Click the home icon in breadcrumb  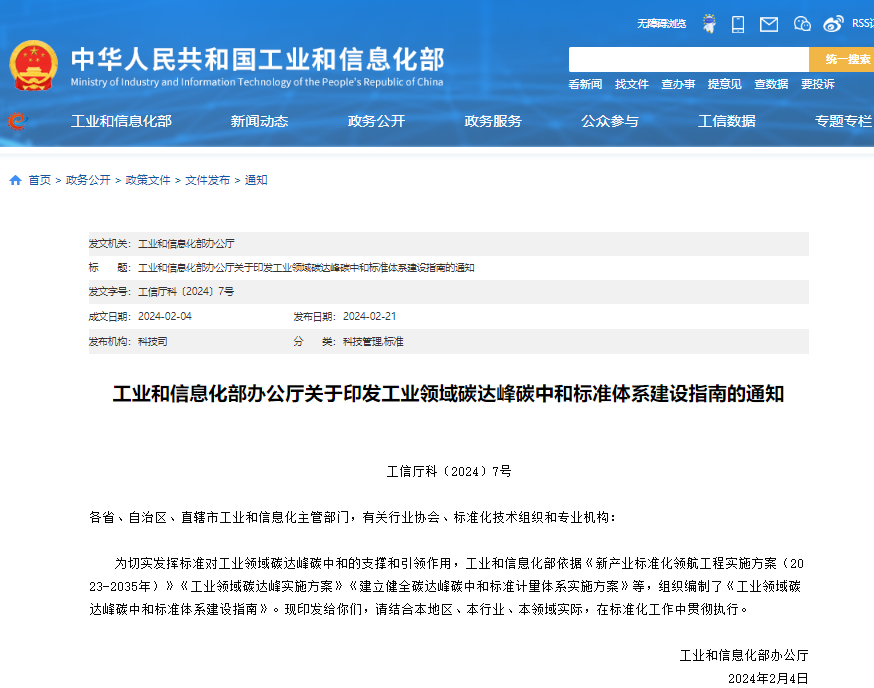[15, 181]
